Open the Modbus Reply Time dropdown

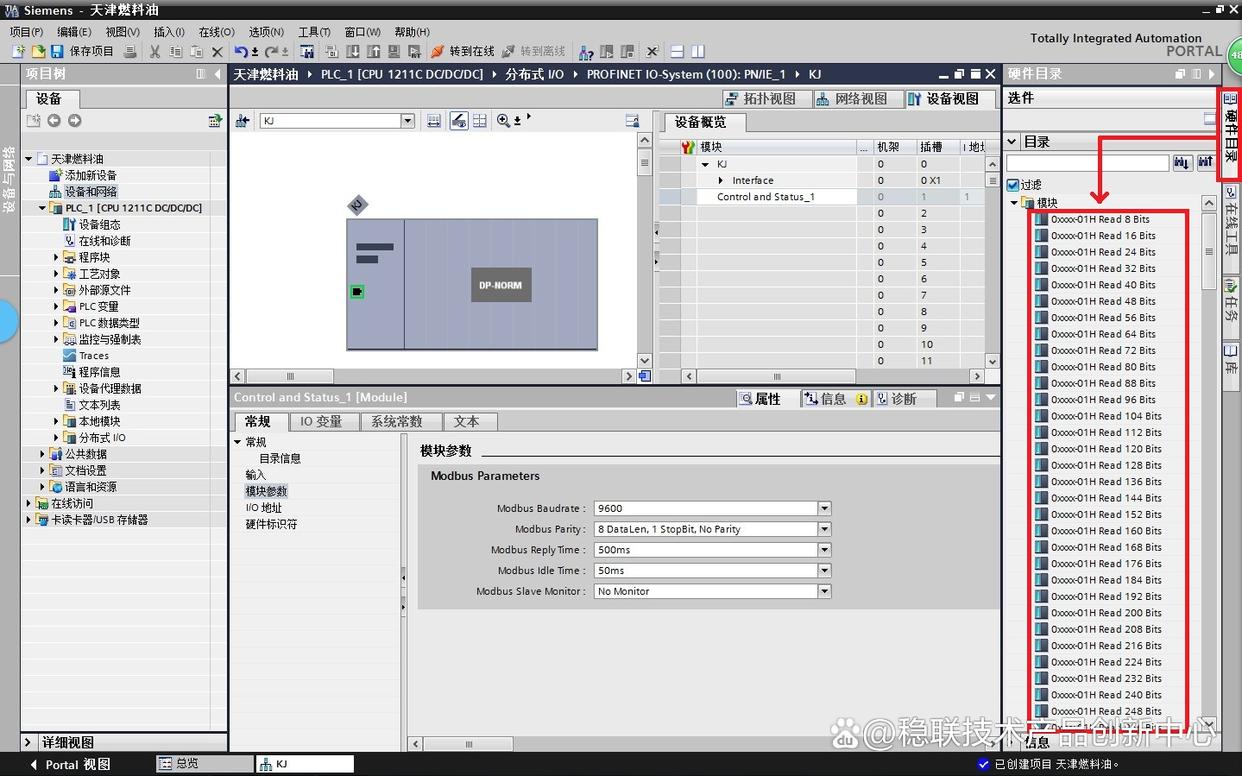point(824,550)
